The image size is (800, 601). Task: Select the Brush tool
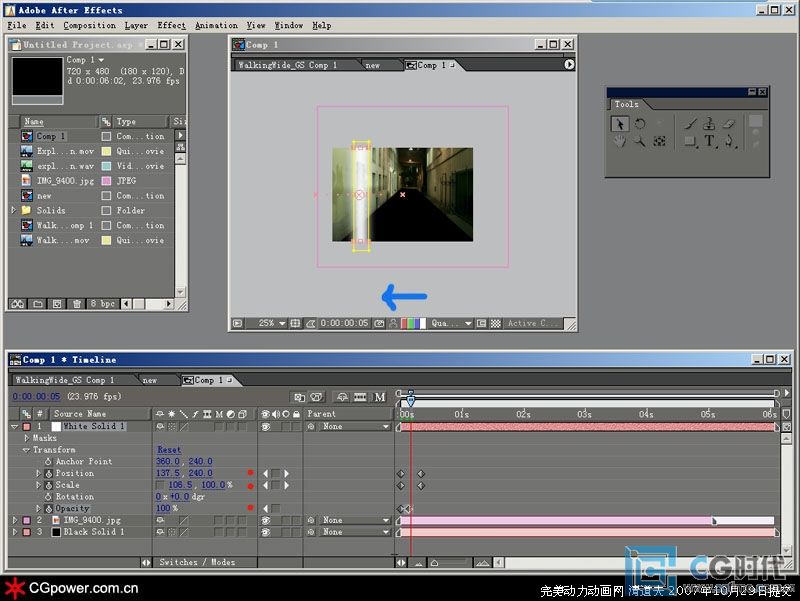click(690, 124)
